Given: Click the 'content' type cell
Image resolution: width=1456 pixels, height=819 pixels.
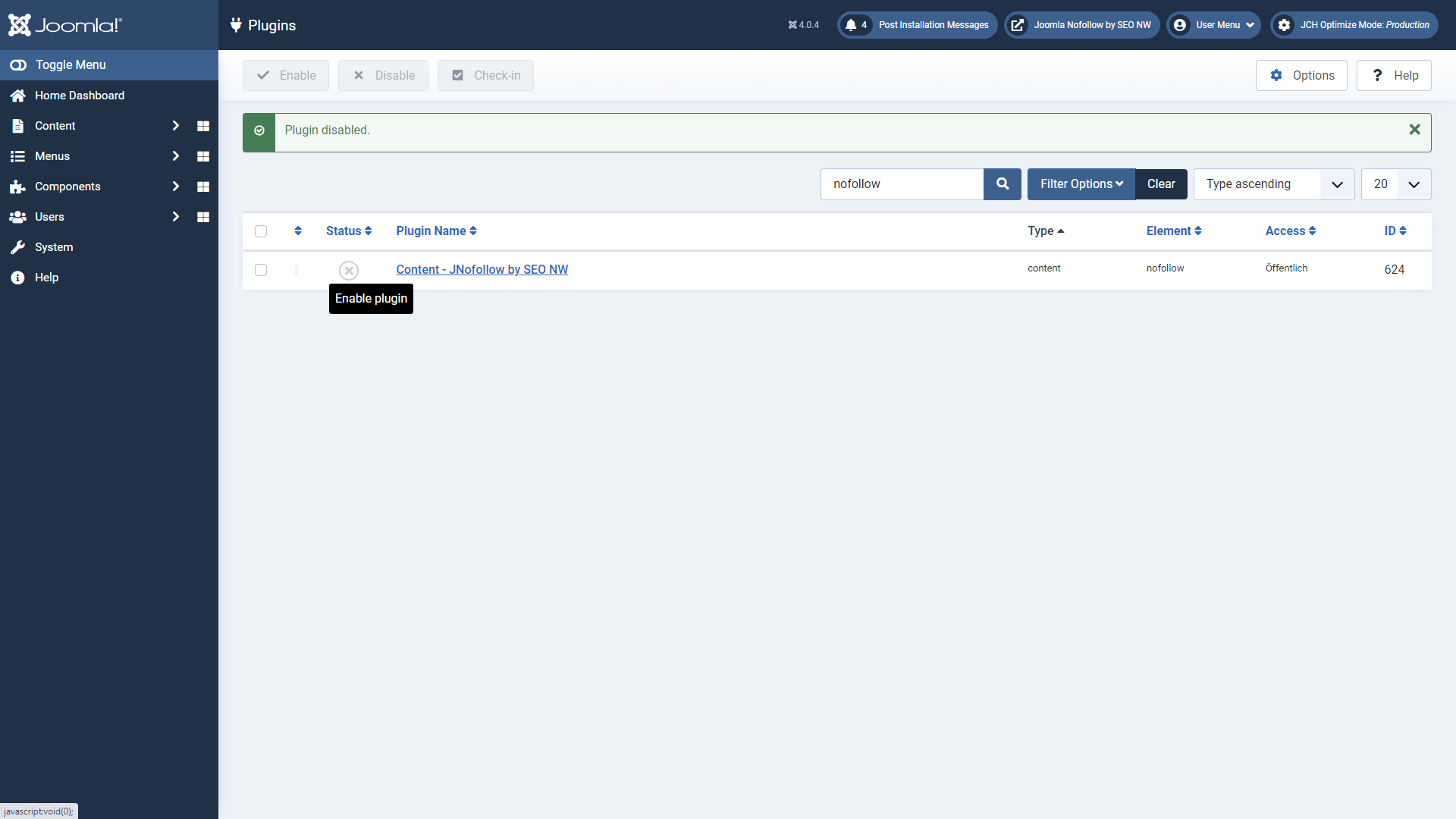Looking at the screenshot, I should pyautogui.click(x=1043, y=268).
